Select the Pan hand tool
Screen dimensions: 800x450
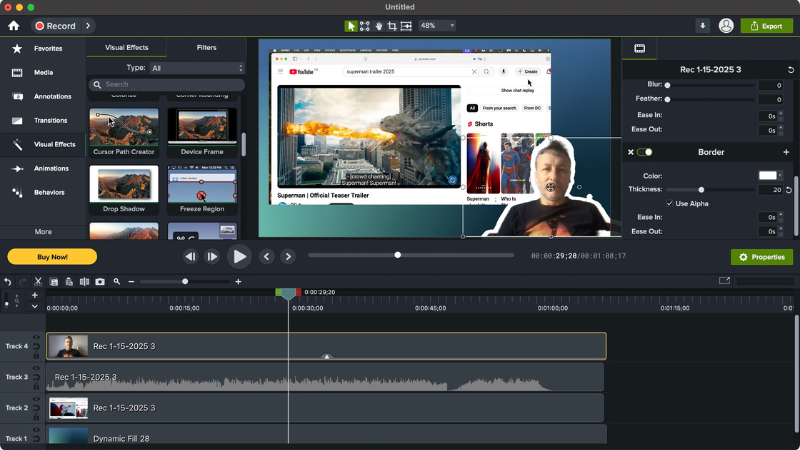point(379,25)
